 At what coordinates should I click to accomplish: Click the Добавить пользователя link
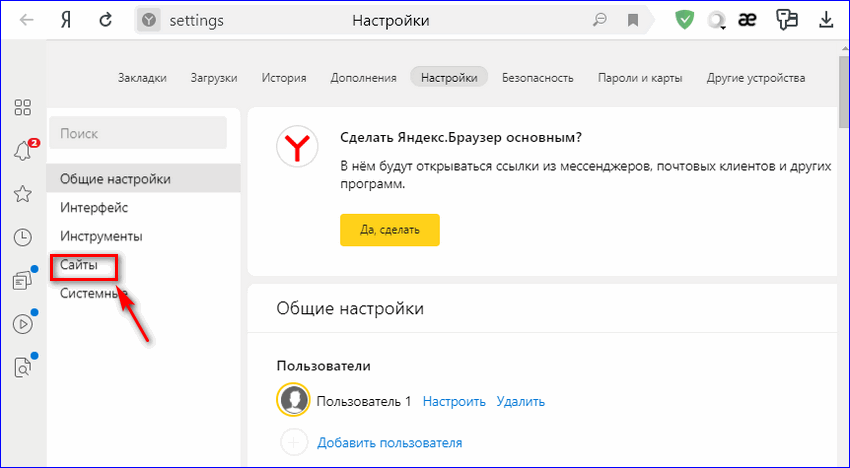coord(390,443)
